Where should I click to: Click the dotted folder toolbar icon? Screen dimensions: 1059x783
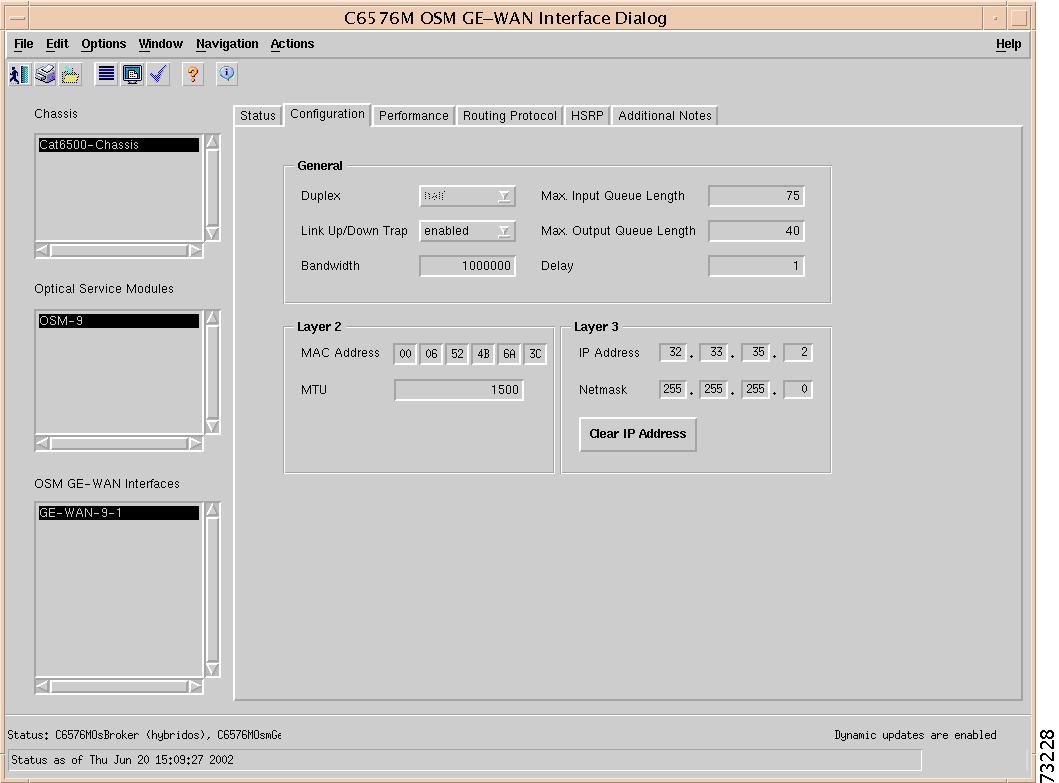click(70, 74)
